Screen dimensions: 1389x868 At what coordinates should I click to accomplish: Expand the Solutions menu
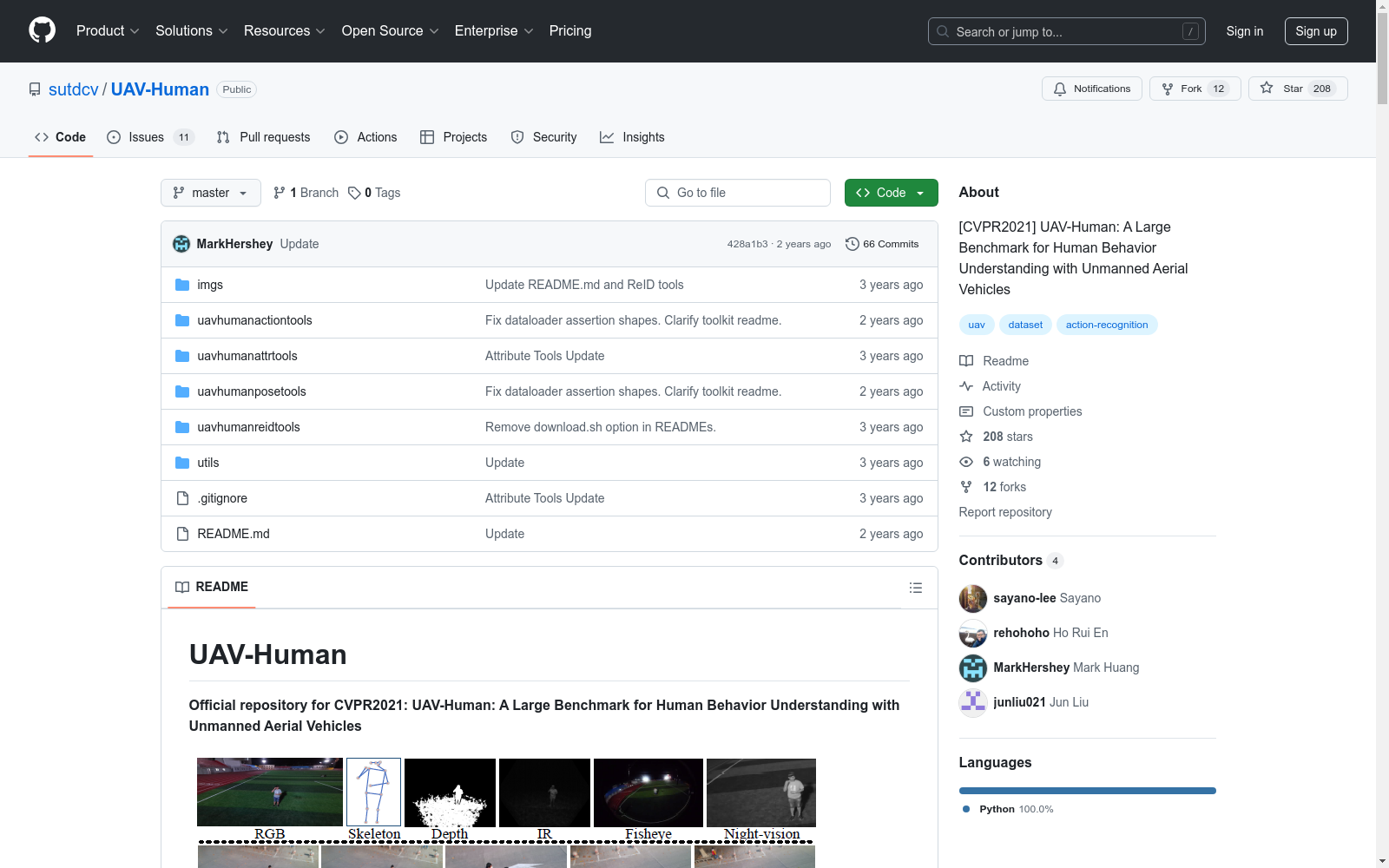192,30
